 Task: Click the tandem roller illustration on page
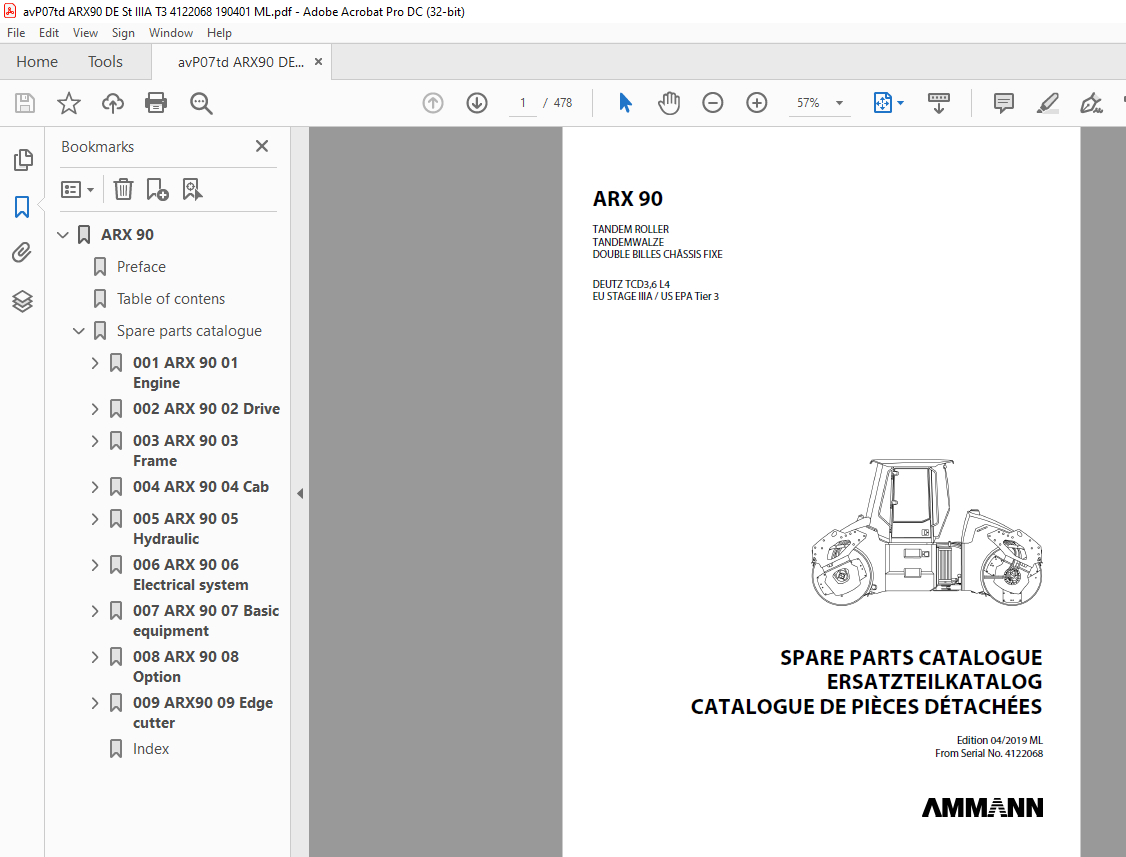[926, 532]
